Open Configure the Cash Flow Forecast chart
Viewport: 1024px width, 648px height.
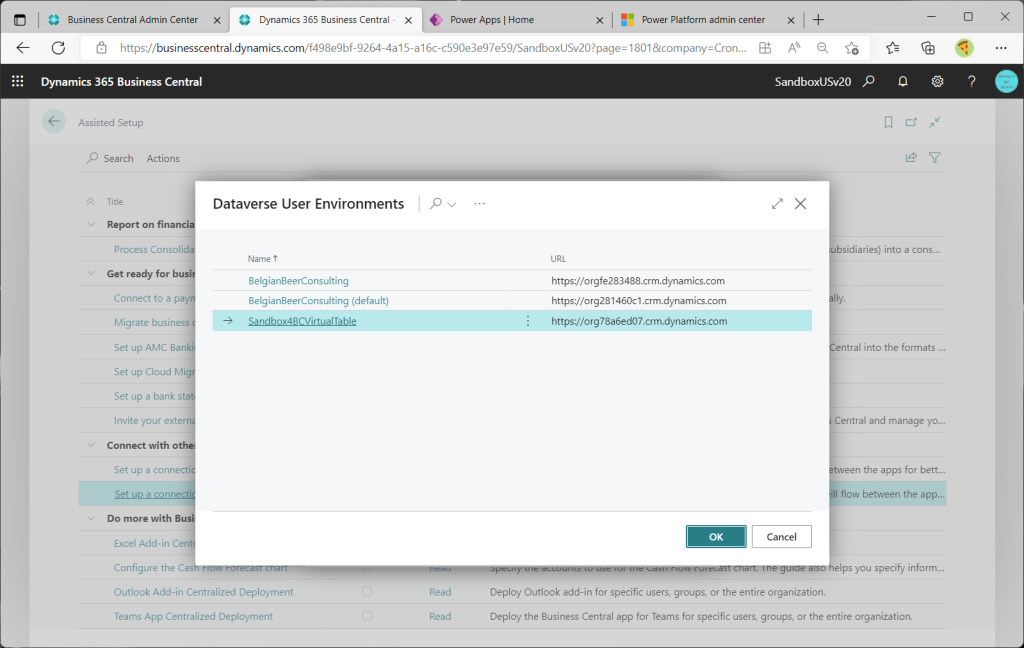200,568
